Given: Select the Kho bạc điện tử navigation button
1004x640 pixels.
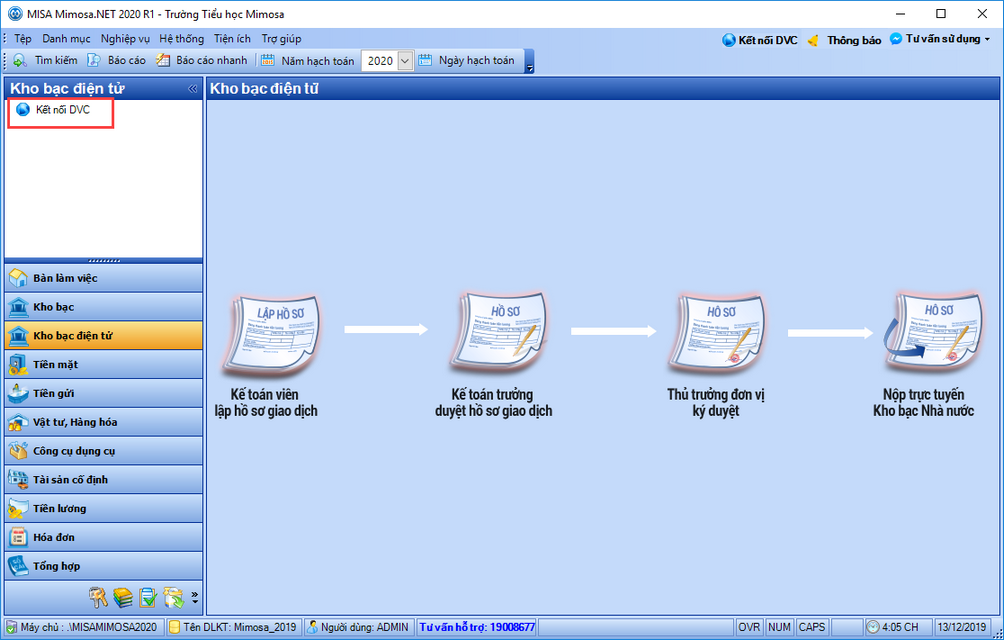Looking at the screenshot, I should [x=104, y=336].
